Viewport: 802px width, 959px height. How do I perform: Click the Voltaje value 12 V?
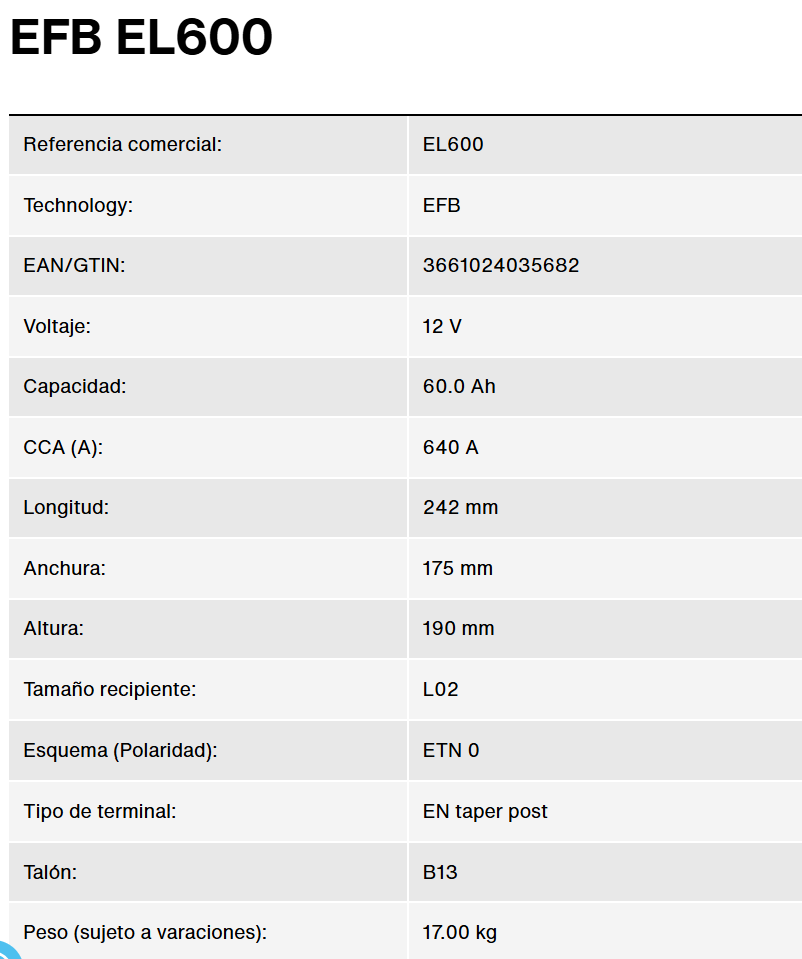442,326
